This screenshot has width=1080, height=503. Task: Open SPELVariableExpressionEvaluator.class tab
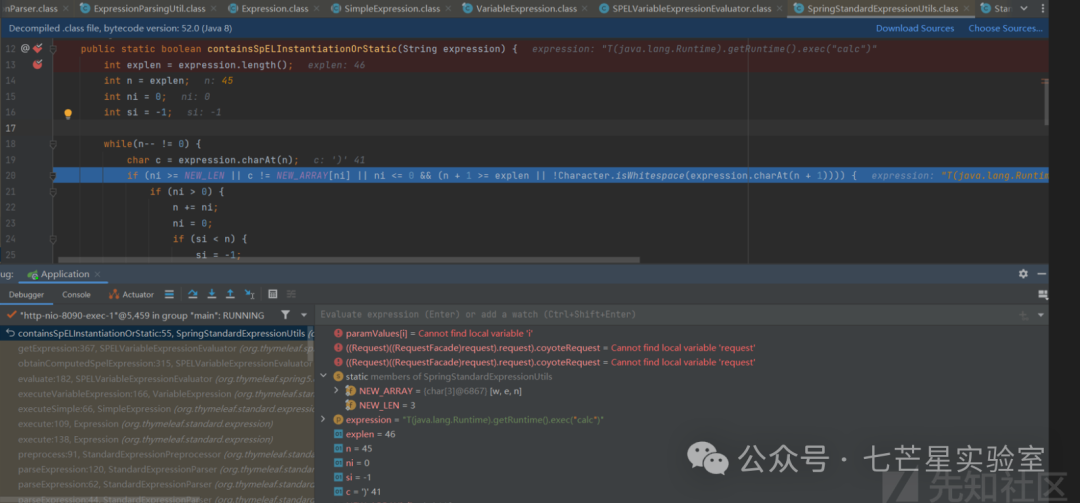pyautogui.click(x=692, y=8)
